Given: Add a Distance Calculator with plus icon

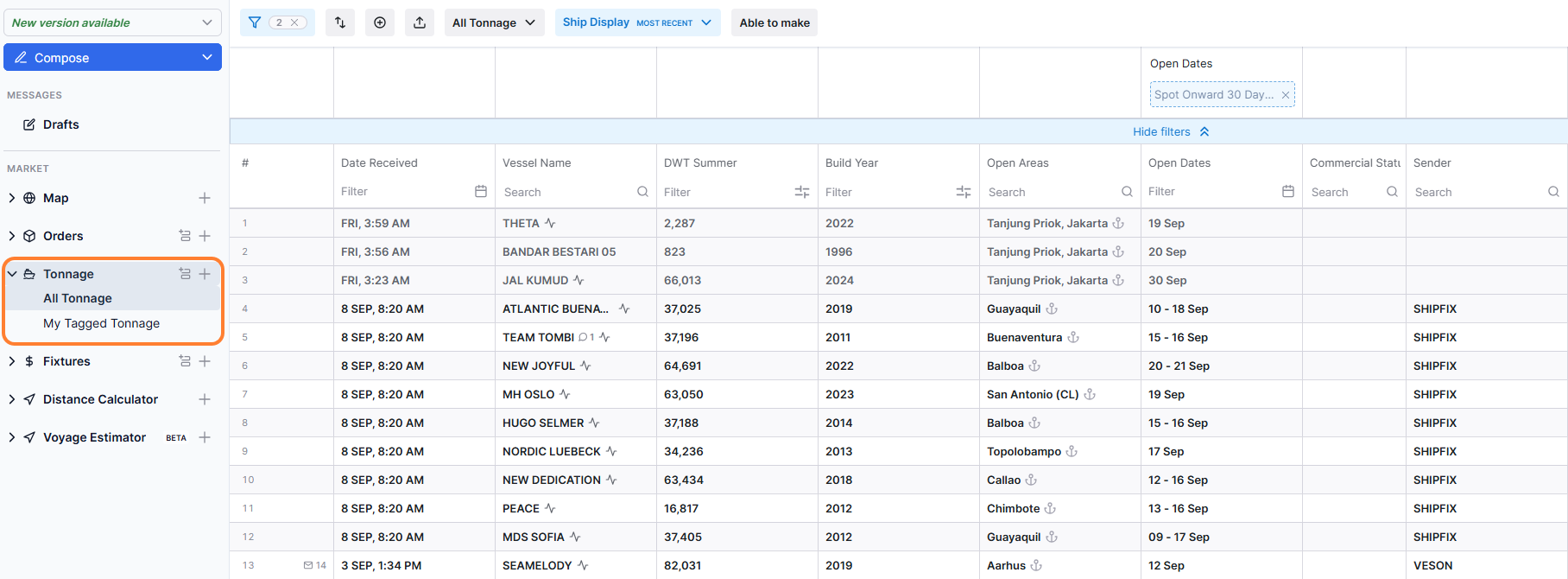Looking at the screenshot, I should (x=205, y=399).
